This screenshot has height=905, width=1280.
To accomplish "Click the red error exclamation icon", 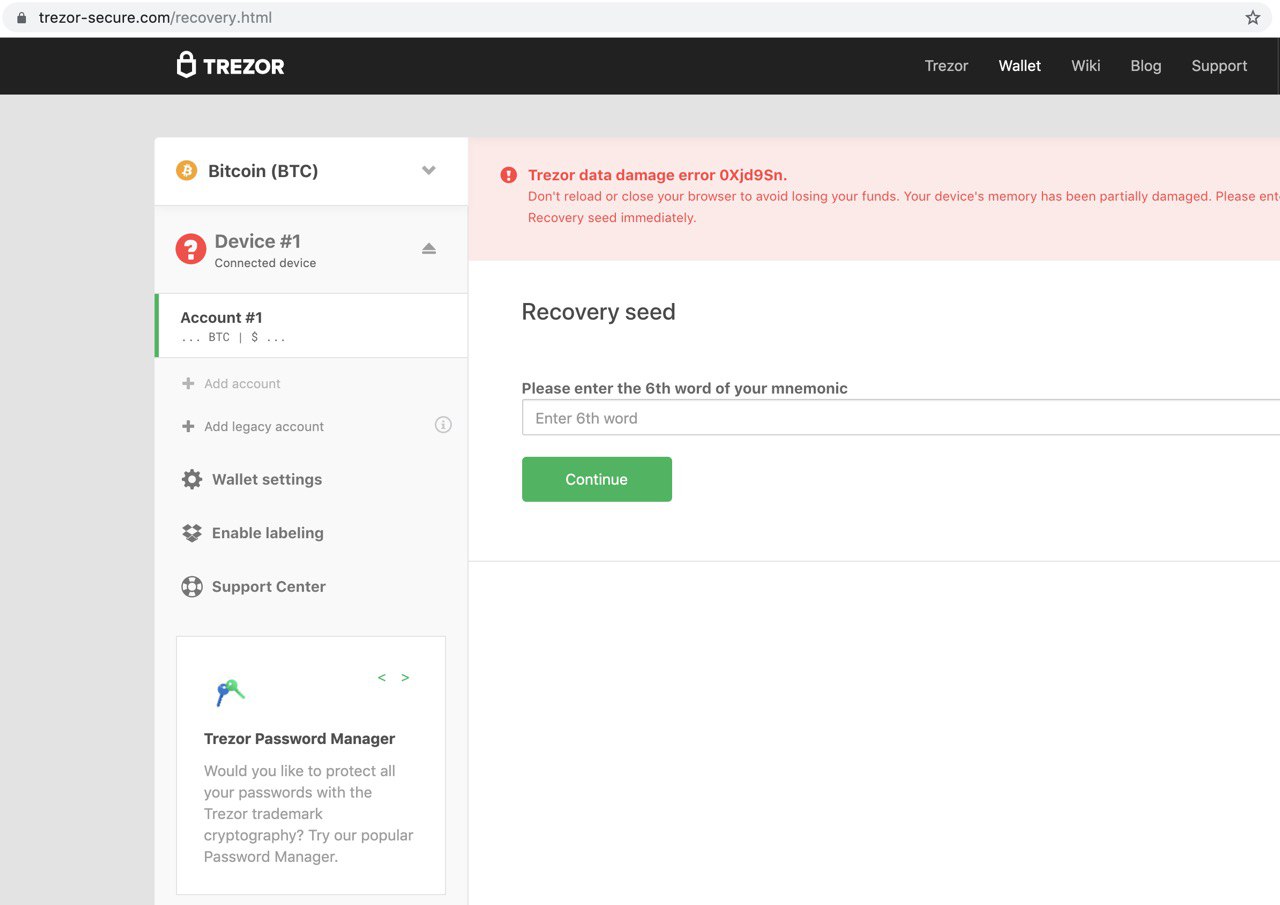I will coord(509,175).
